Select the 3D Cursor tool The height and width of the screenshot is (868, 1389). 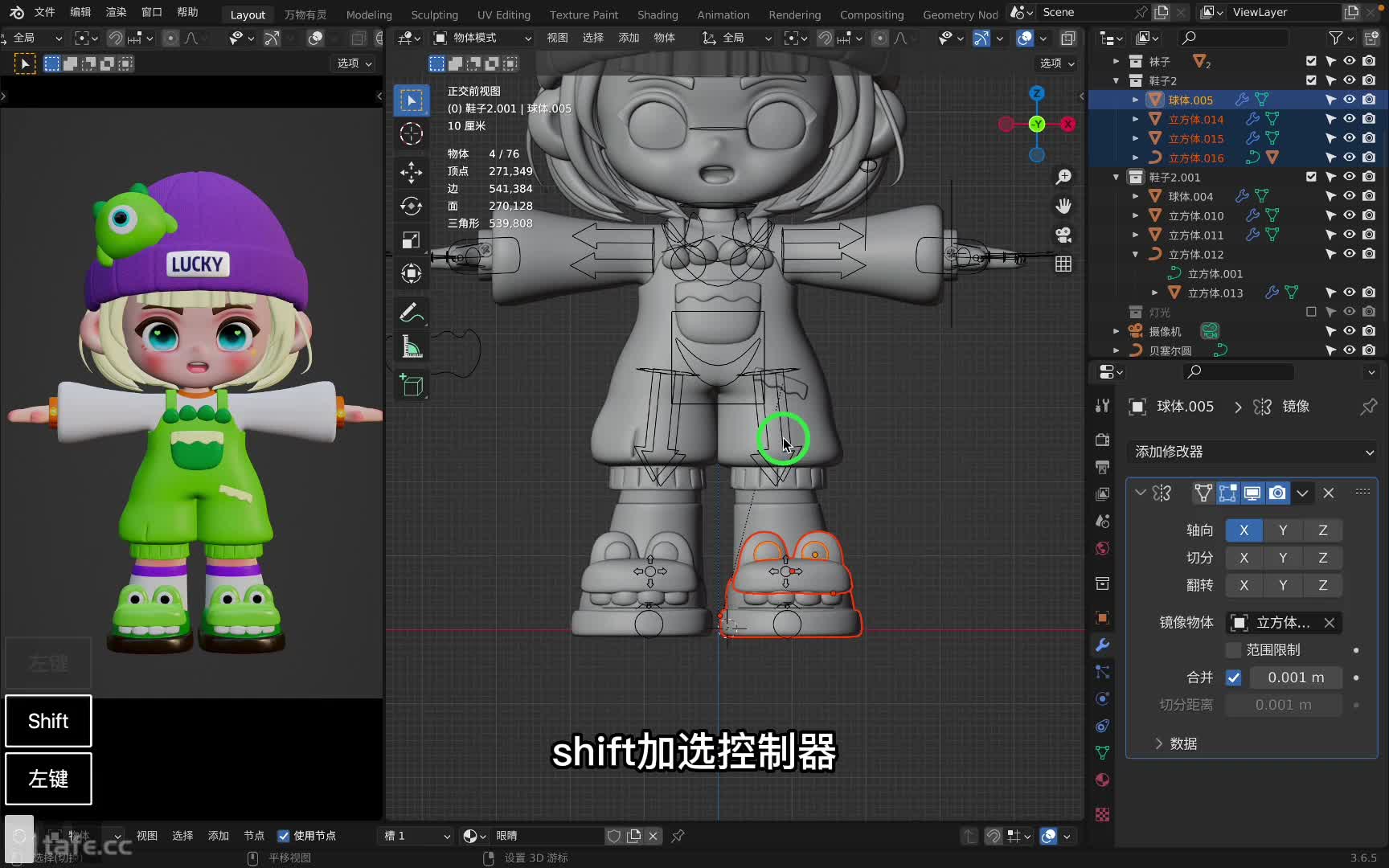tap(411, 133)
